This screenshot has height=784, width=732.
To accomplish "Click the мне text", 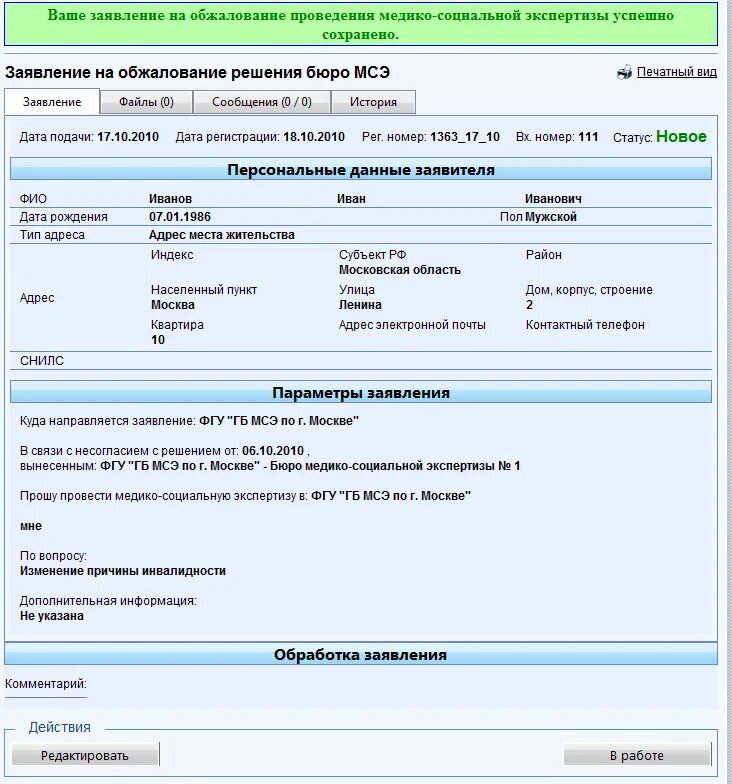I will (x=31, y=526).
